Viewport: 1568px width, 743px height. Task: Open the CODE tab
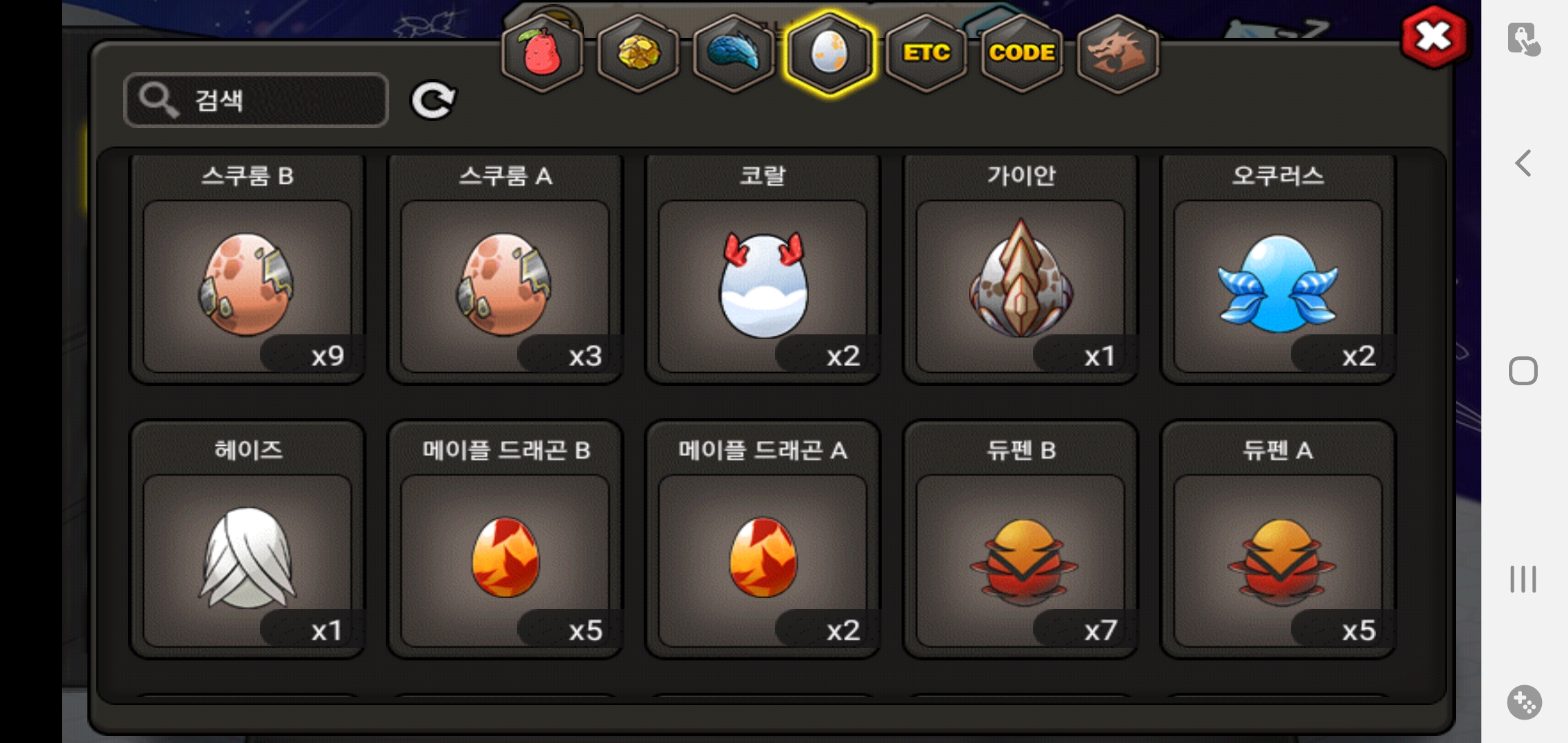(x=1022, y=53)
